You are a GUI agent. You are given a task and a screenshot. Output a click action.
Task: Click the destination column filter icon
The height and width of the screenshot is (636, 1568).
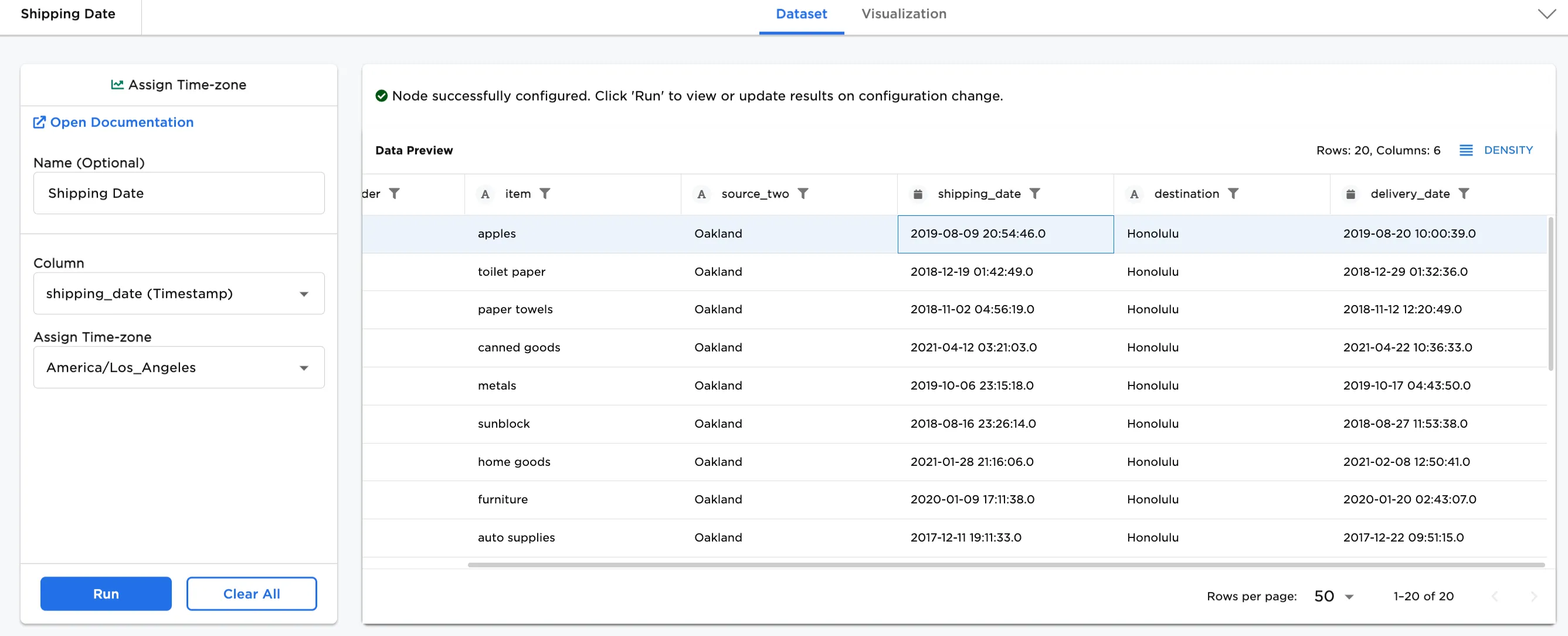(x=1233, y=194)
